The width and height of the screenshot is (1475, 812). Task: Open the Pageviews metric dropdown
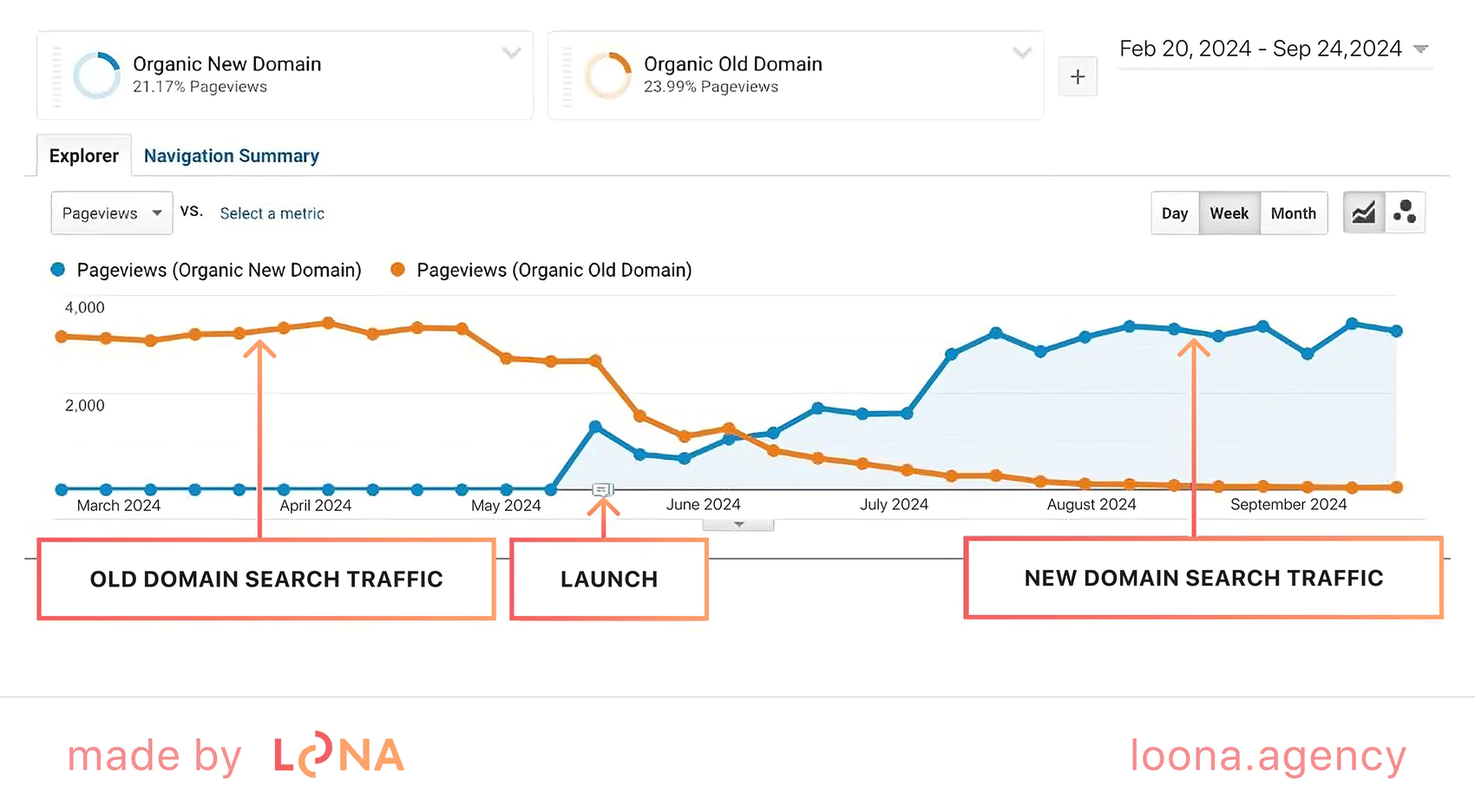(112, 213)
